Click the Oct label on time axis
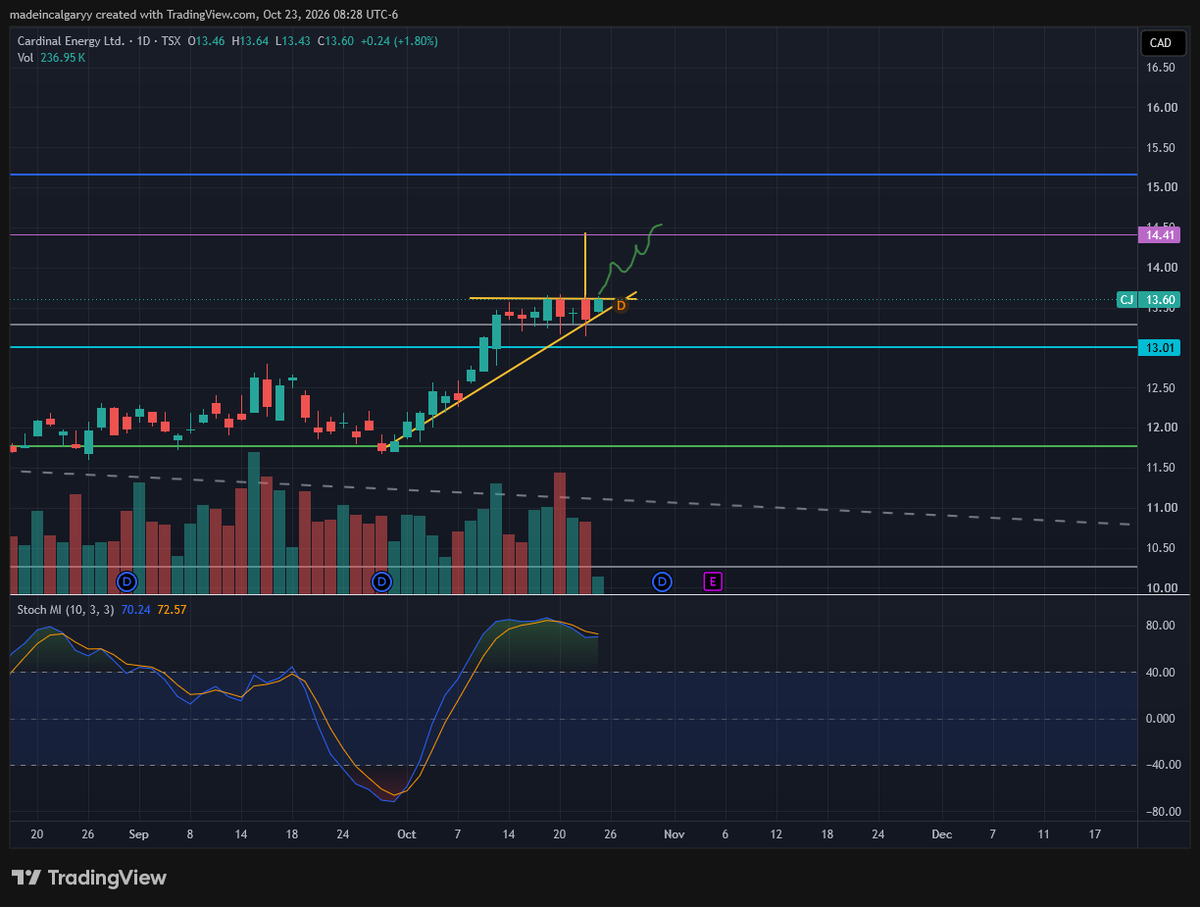 click(x=406, y=833)
